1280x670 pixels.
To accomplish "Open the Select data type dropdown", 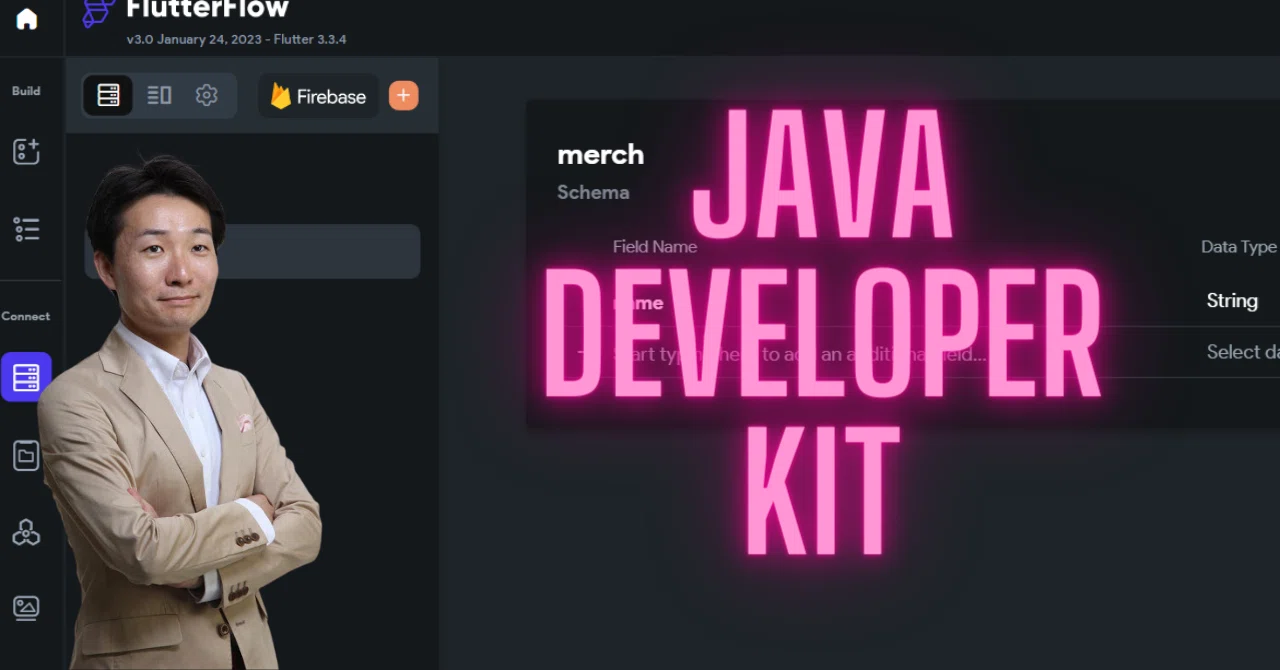I will 1242,352.
